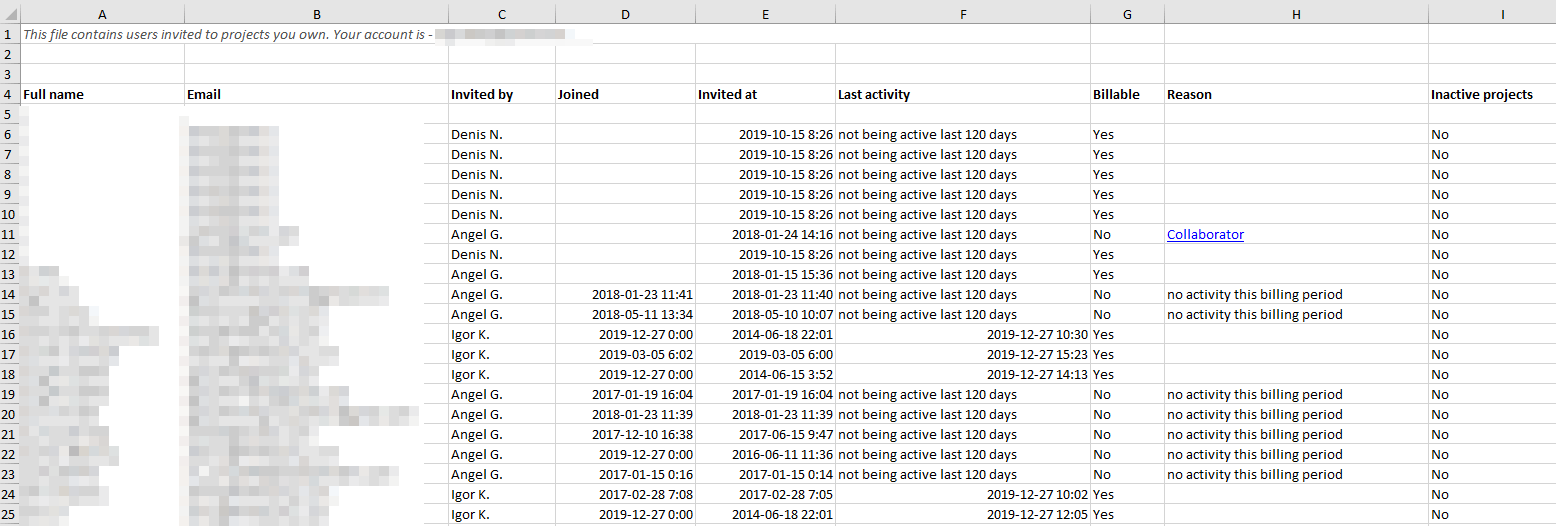Click column F header letter
The height and width of the screenshot is (526, 1556).
[x=962, y=14]
